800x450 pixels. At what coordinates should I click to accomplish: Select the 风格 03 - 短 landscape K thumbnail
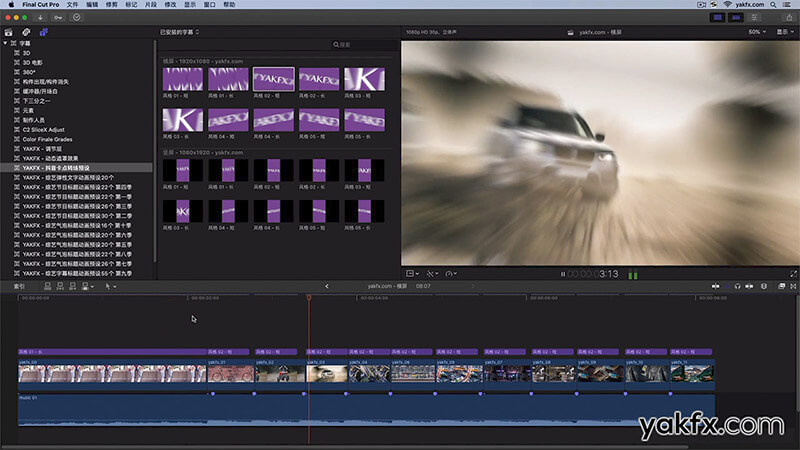[x=364, y=79]
